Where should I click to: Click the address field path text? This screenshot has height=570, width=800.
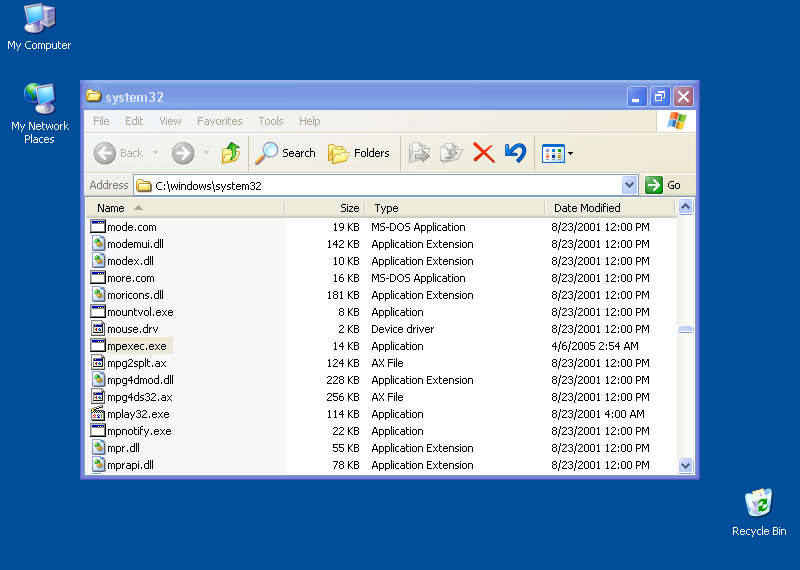point(208,186)
